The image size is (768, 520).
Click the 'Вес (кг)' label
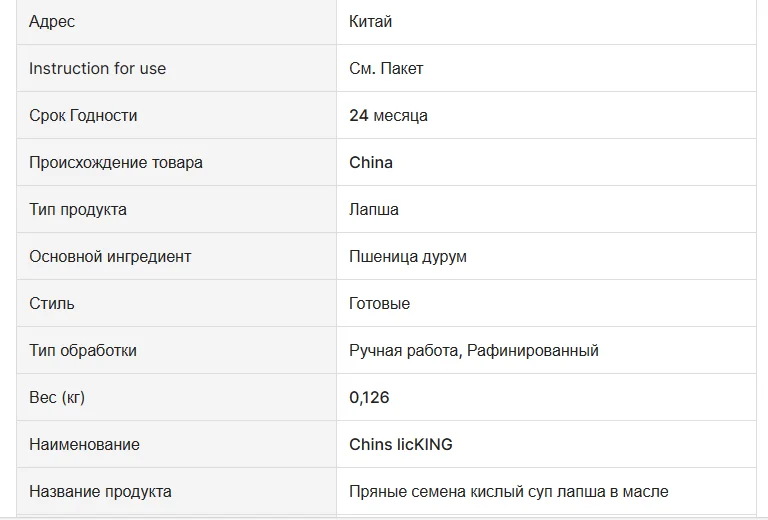point(57,397)
